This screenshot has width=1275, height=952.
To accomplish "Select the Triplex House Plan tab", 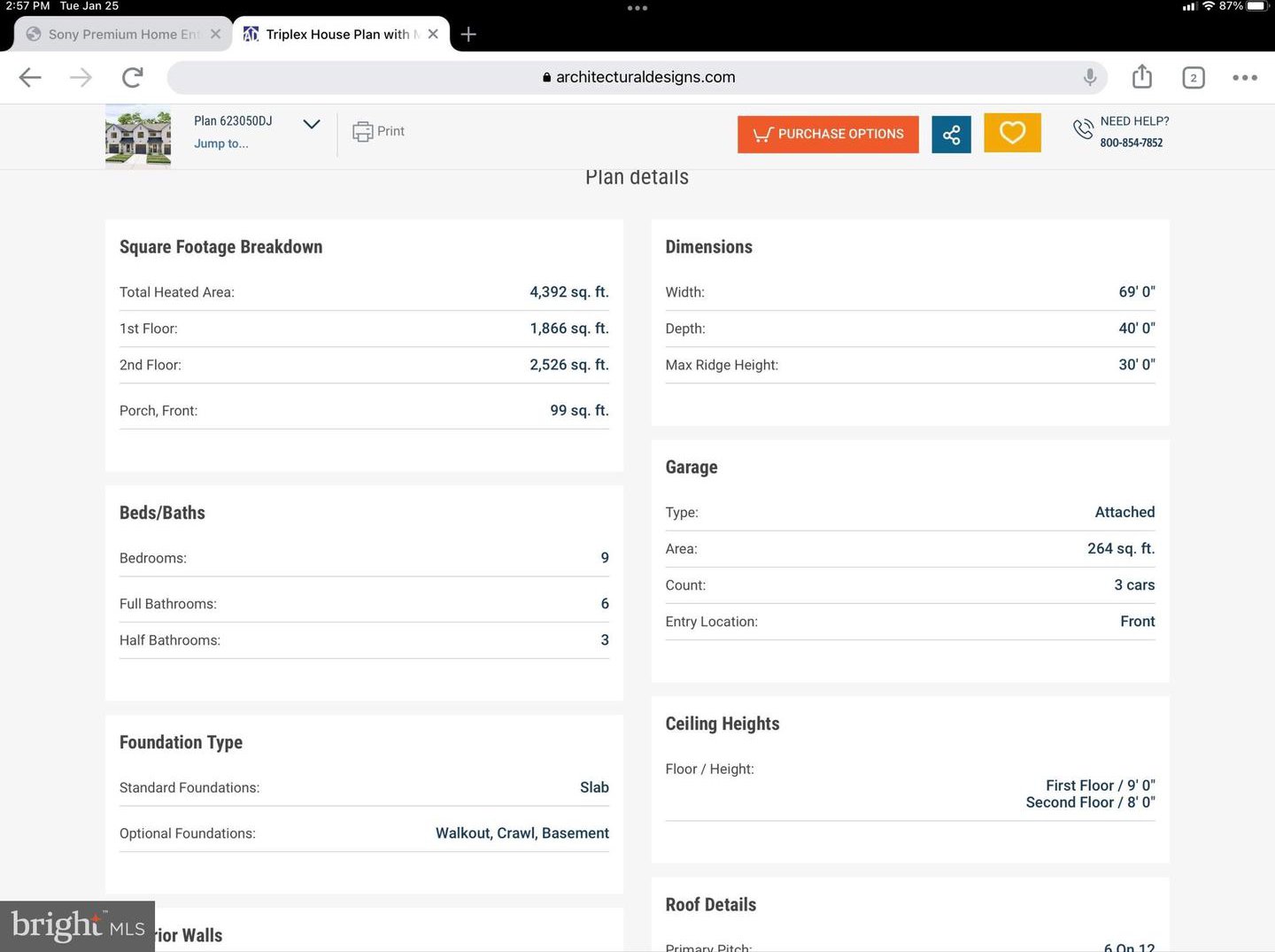I will [336, 35].
